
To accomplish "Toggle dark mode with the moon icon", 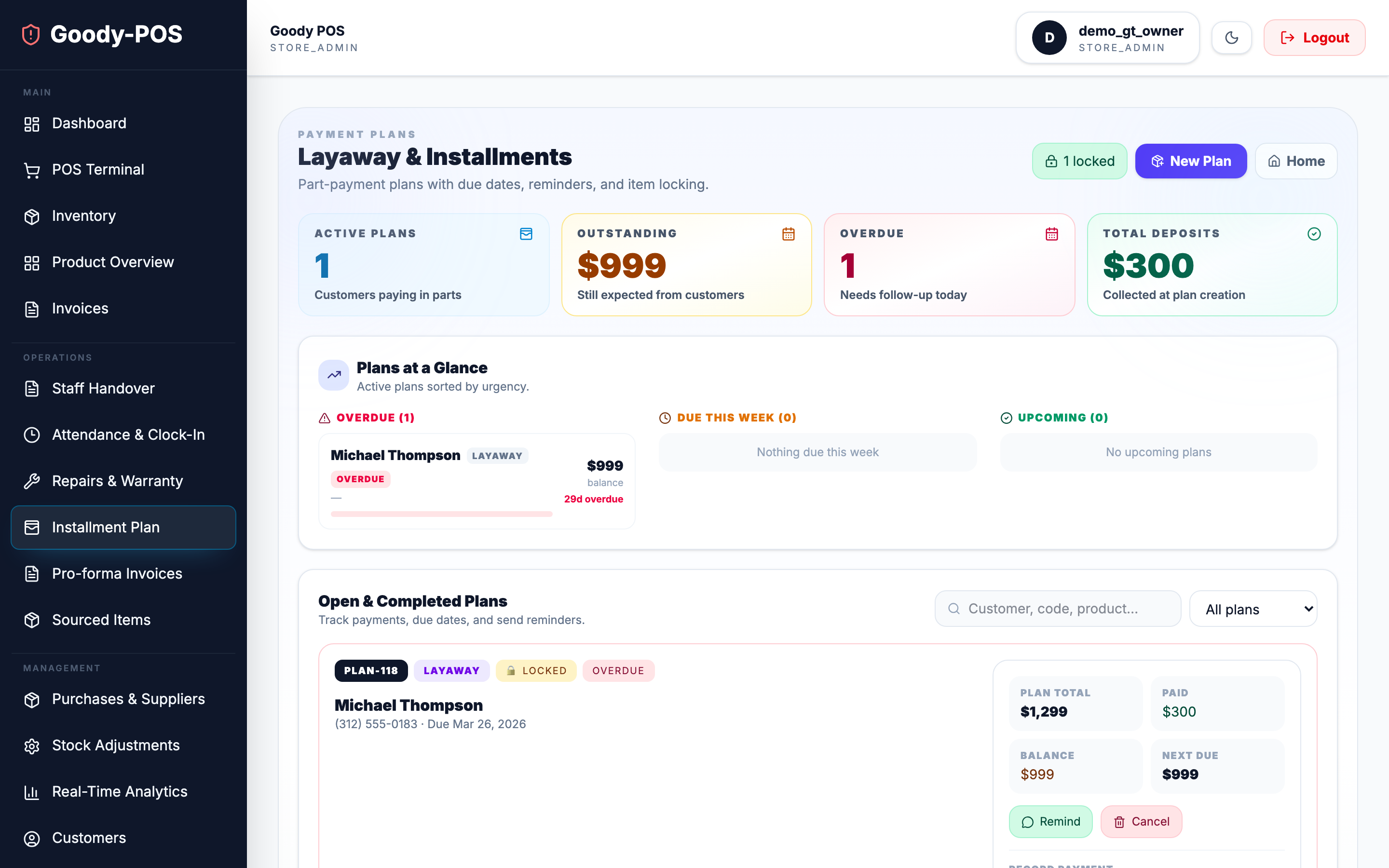I will click(1231, 38).
